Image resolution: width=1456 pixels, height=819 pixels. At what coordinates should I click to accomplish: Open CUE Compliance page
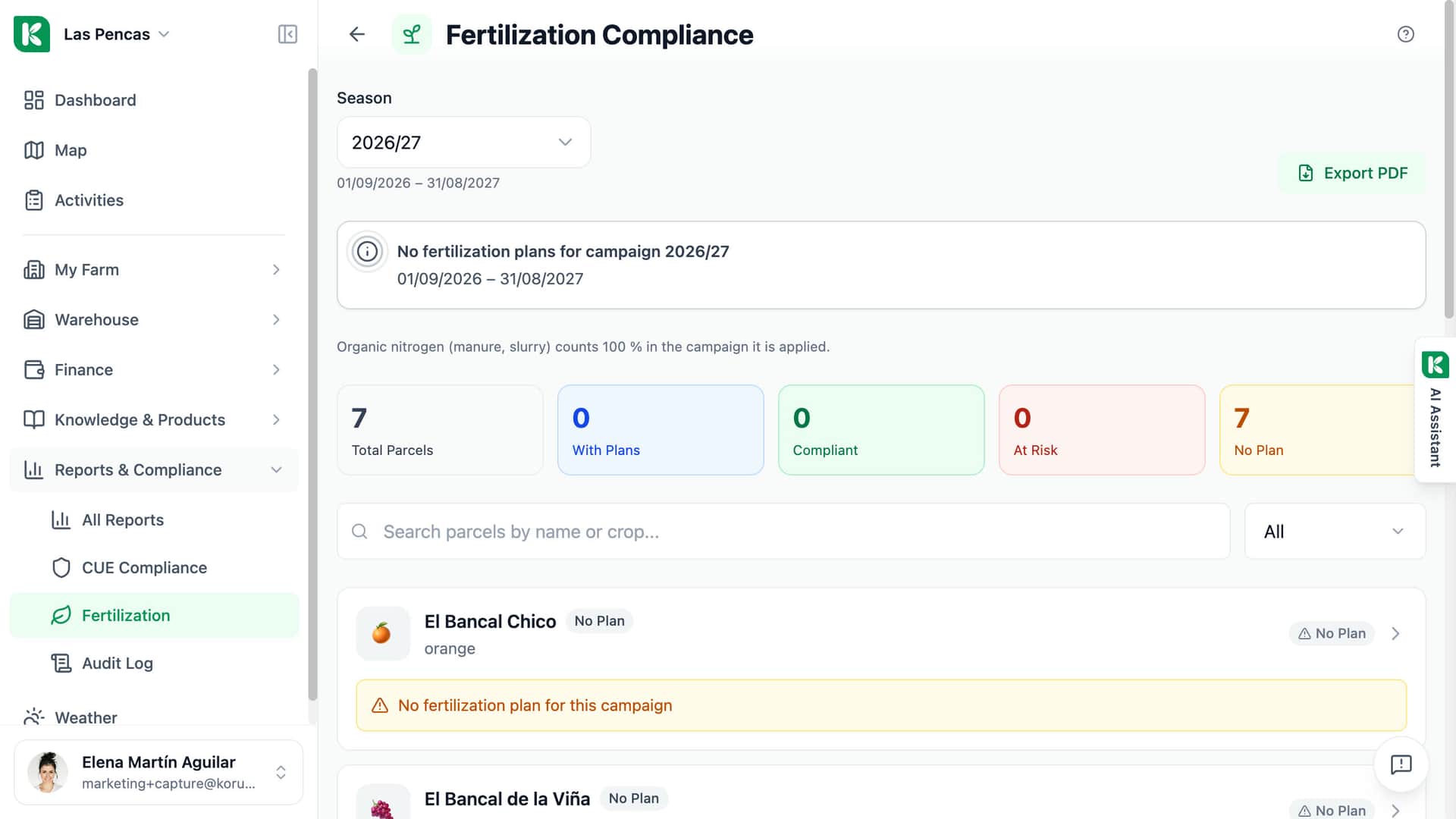(154, 568)
